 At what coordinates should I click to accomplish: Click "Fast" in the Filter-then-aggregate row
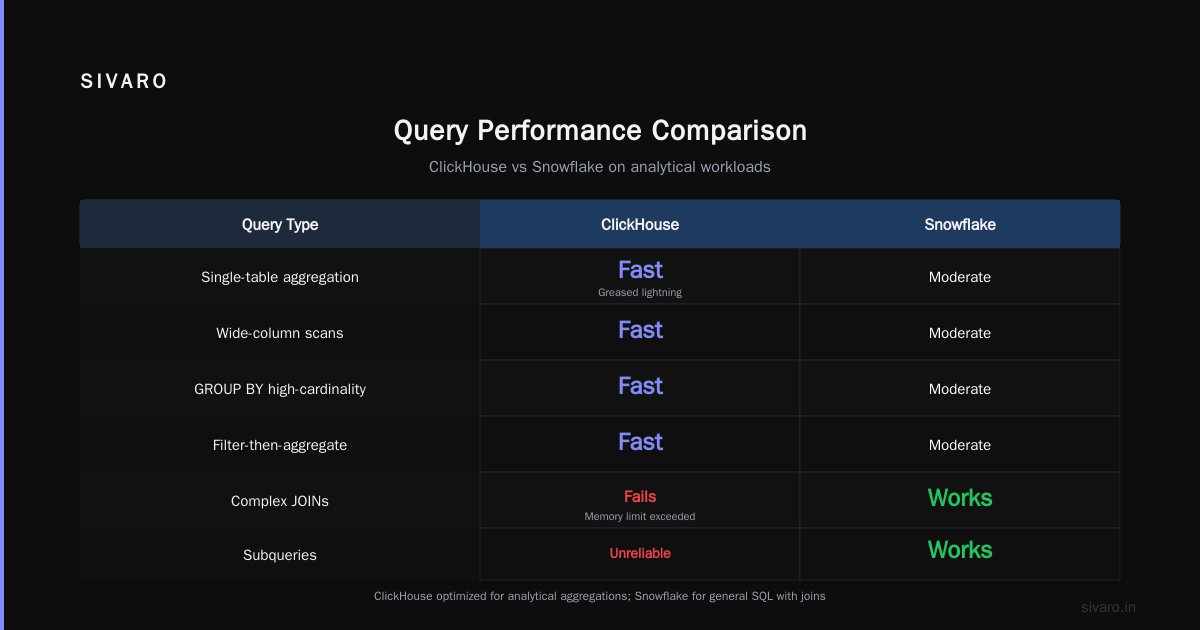[640, 442]
